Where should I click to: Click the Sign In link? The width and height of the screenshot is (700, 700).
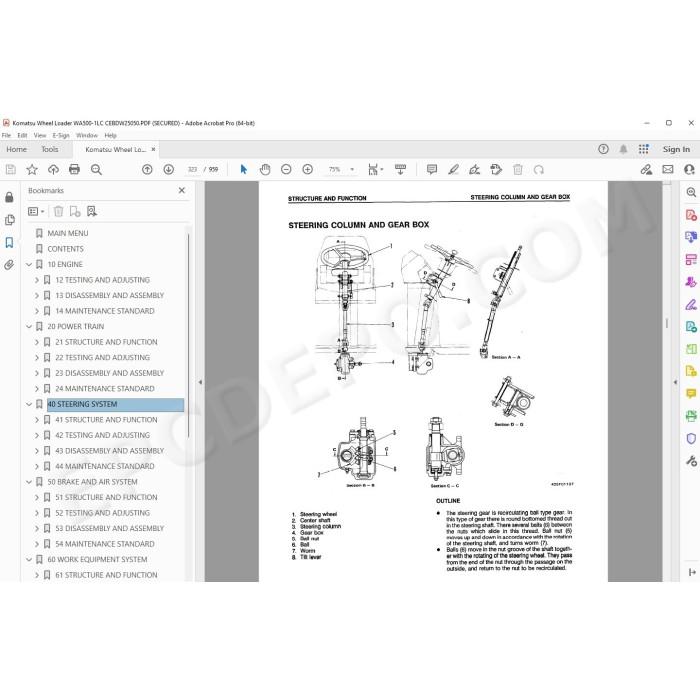coord(676,149)
